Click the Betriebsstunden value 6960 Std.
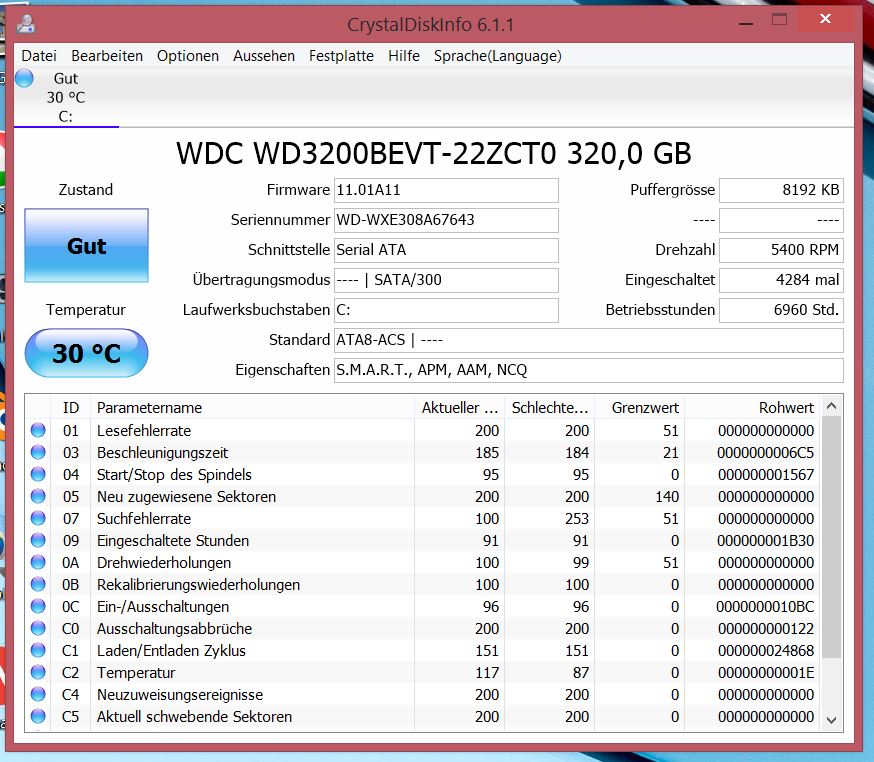The width and height of the screenshot is (874, 762). coord(781,310)
